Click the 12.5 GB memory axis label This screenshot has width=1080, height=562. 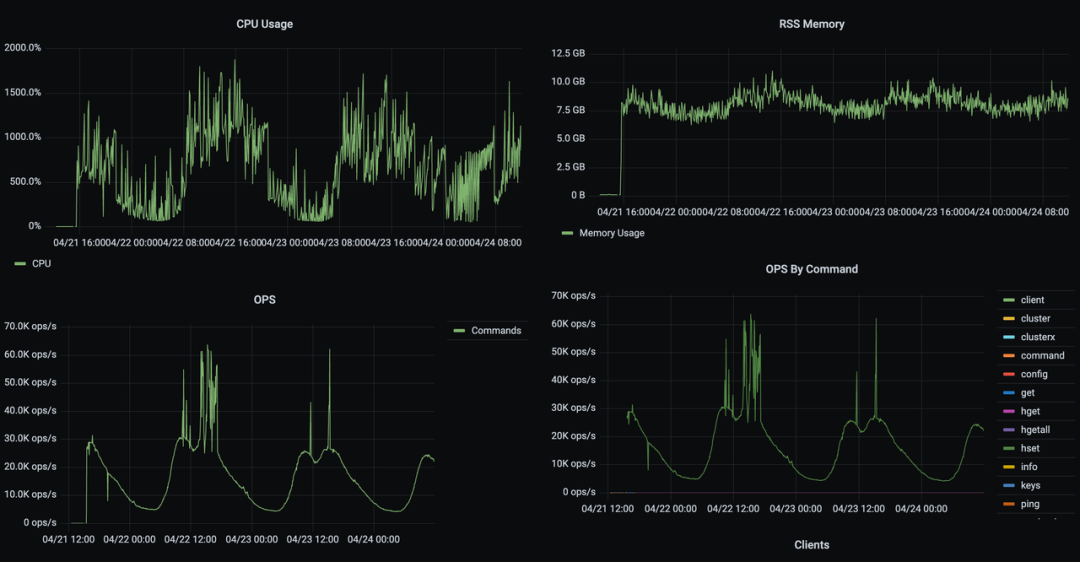[568, 54]
